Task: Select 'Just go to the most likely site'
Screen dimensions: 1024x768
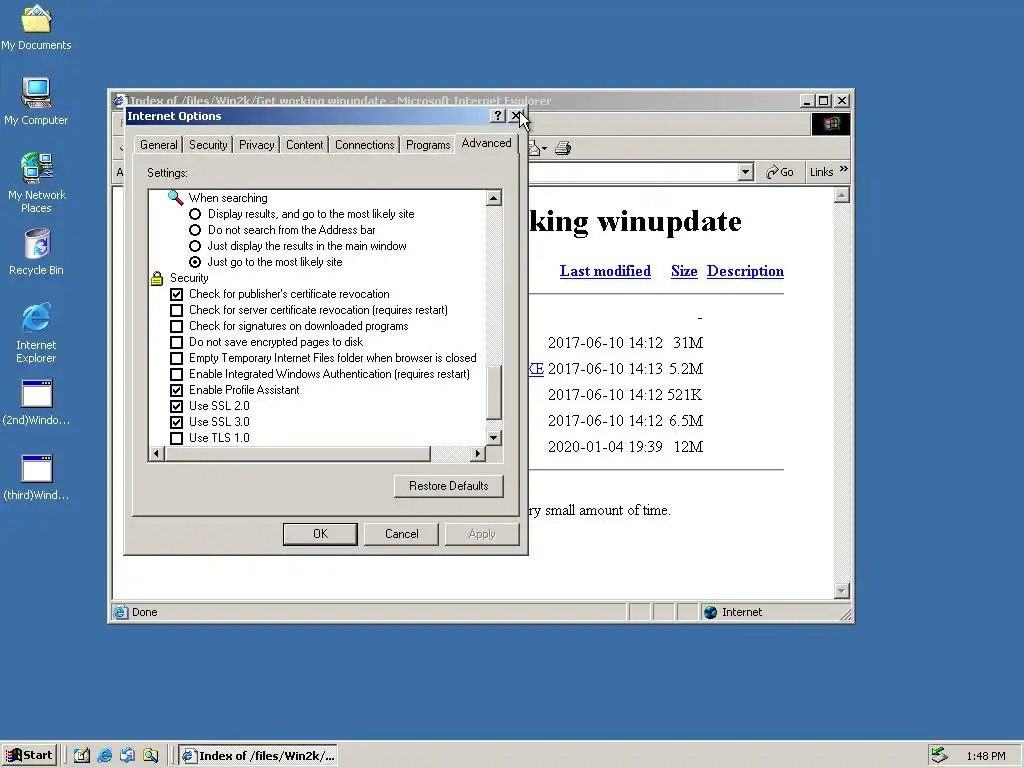Action: (x=195, y=262)
